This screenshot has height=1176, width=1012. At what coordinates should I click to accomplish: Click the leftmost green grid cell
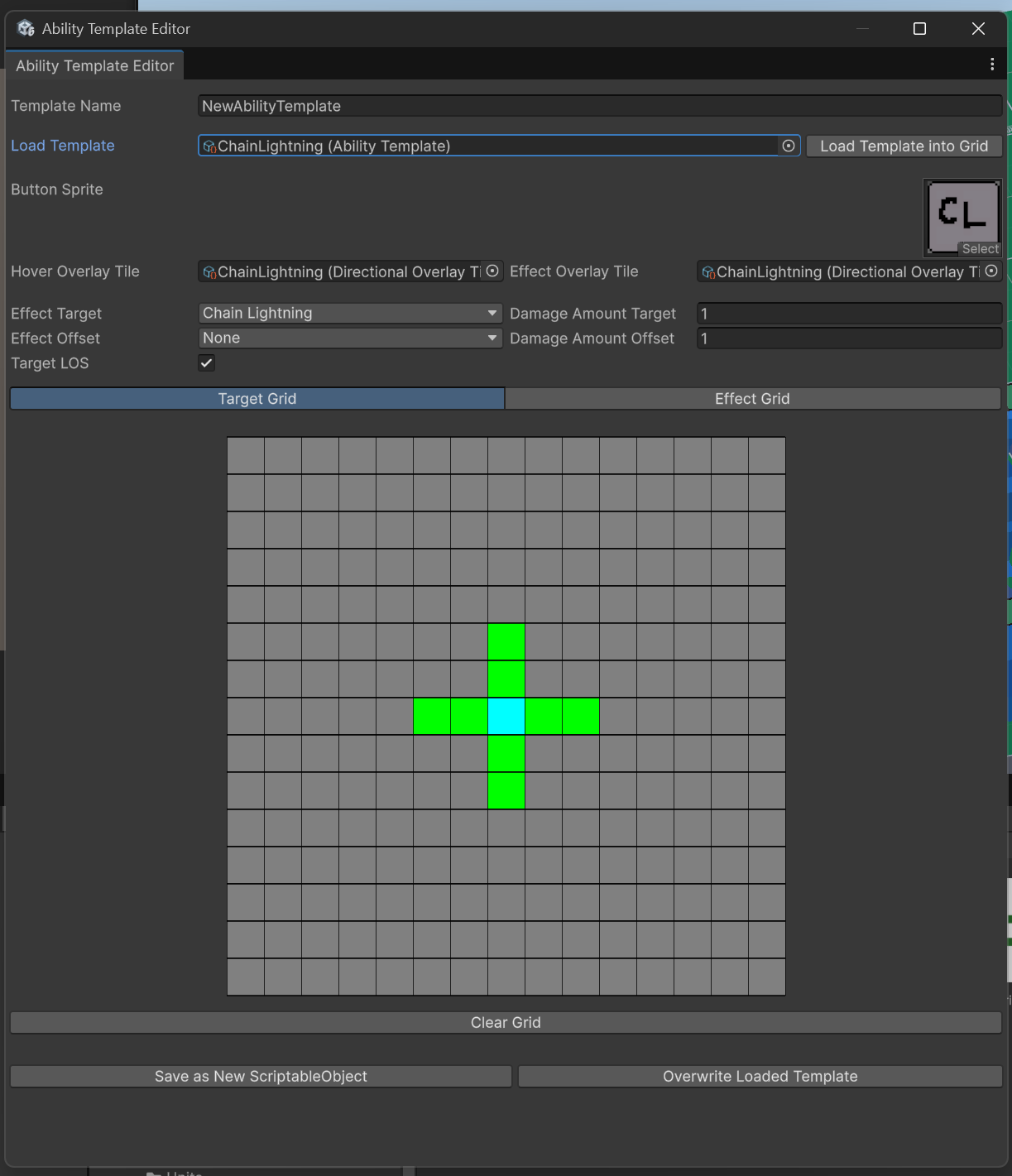coord(432,716)
